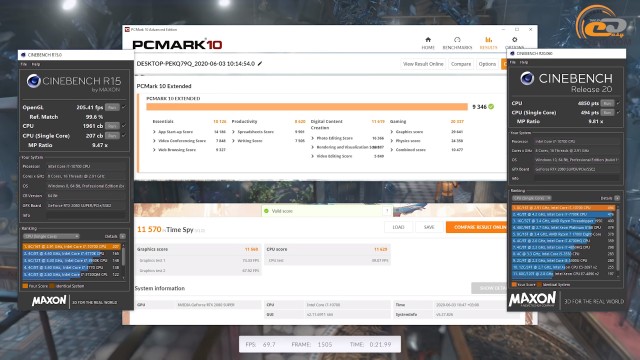Open the Results section in PCMark 10
The width and height of the screenshot is (640, 360).
coord(488,43)
